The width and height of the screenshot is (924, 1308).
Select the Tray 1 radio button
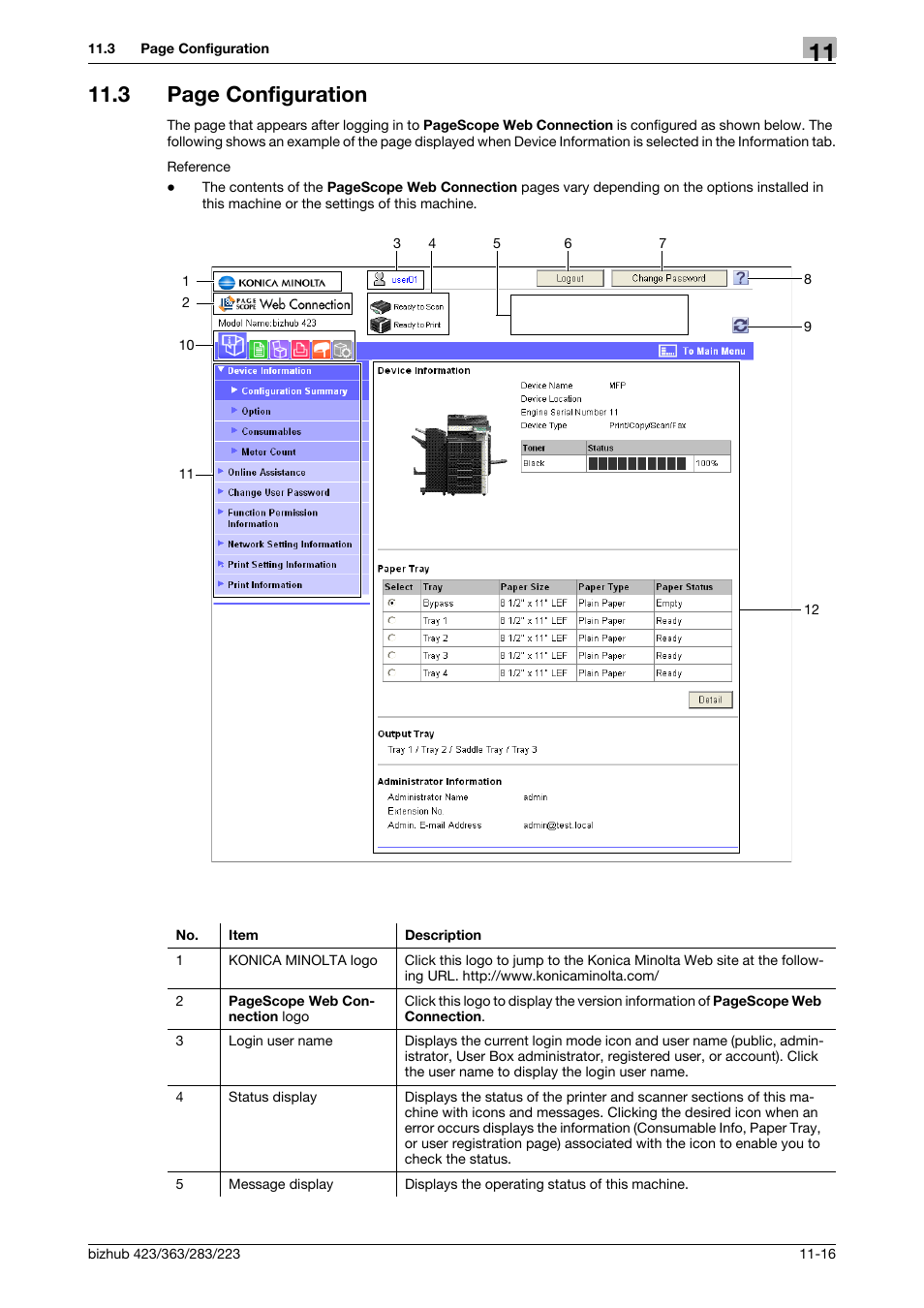pyautogui.click(x=392, y=620)
